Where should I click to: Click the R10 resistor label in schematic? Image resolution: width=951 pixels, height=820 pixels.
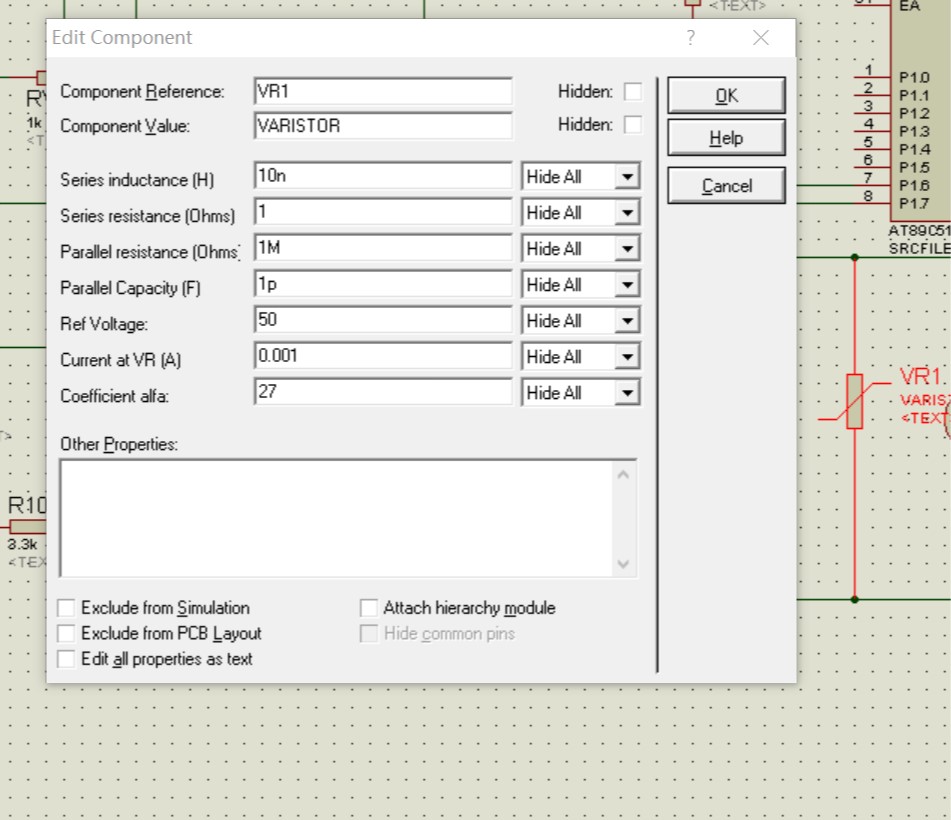tap(27, 505)
